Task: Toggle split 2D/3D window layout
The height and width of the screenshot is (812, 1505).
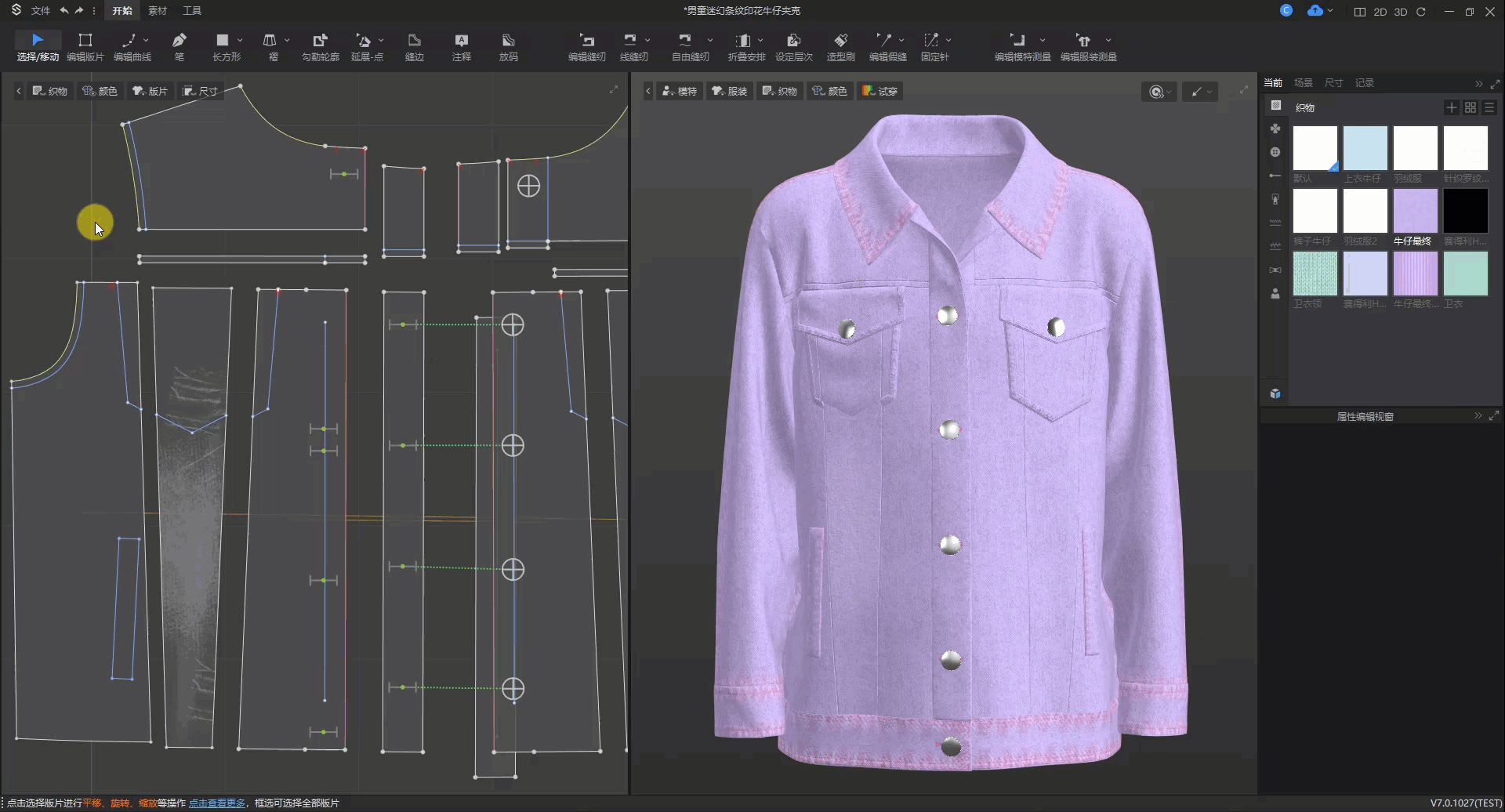Action: pos(1359,12)
